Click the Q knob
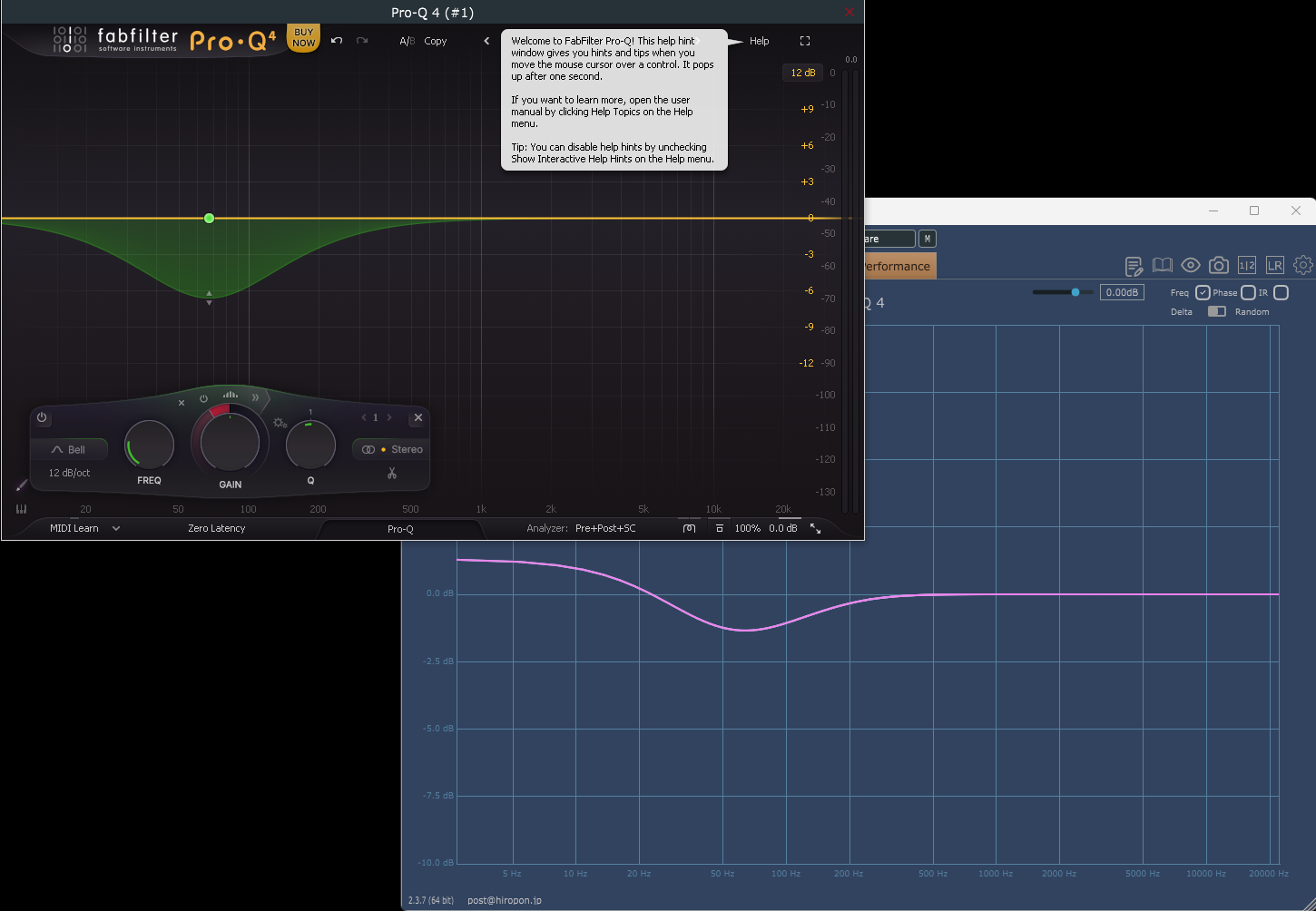Viewport: 1316px width, 911px height. pyautogui.click(x=310, y=446)
